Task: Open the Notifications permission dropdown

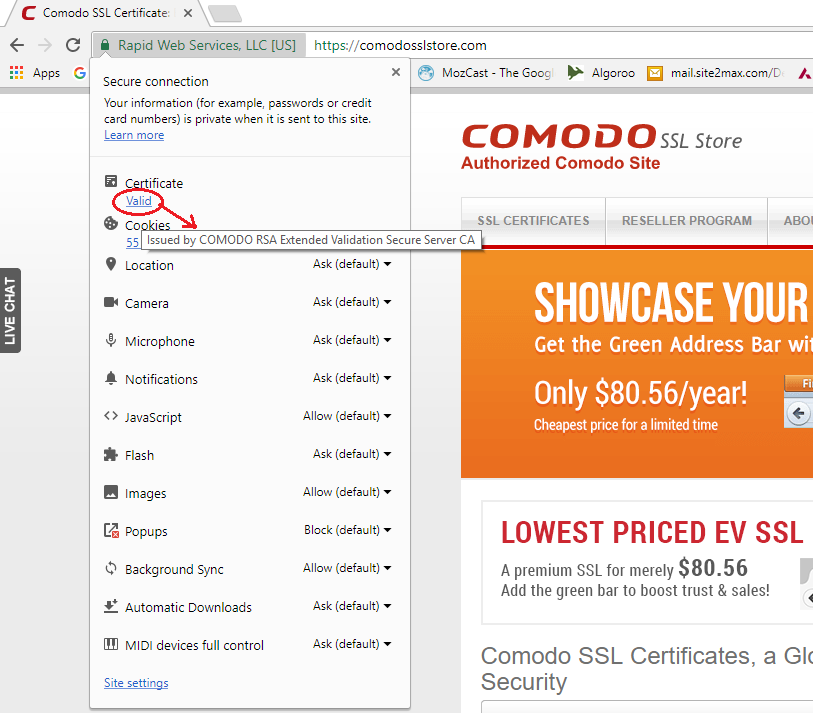Action: 352,378
